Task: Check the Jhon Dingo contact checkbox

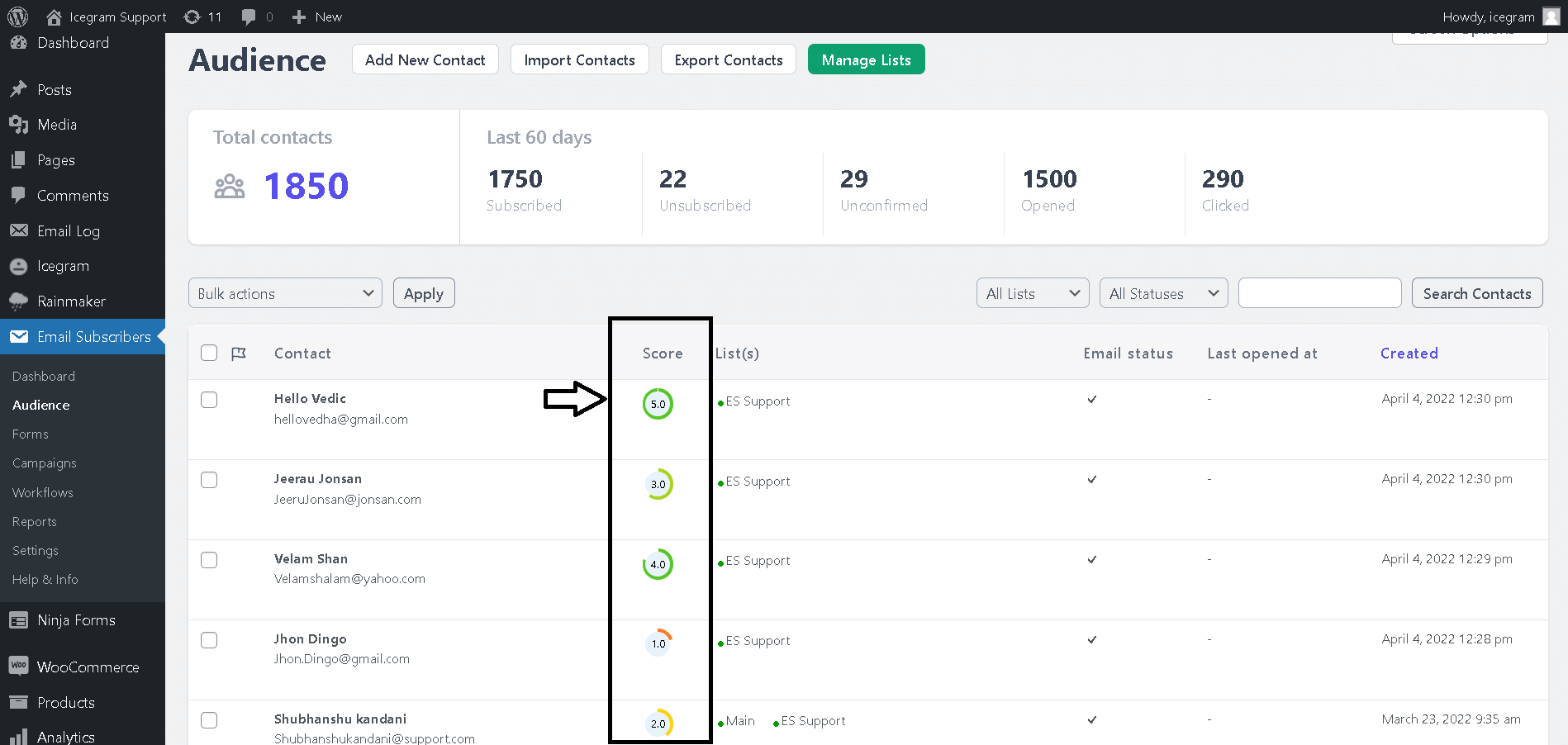Action: pos(209,640)
